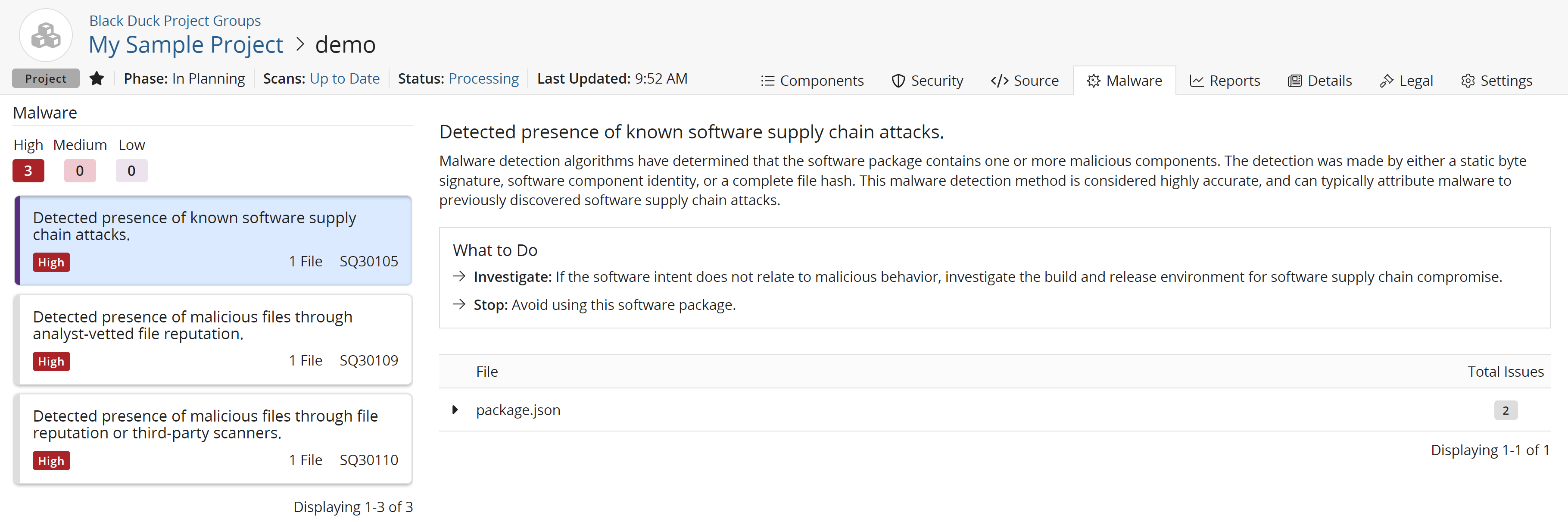The height and width of the screenshot is (522, 1568).
Task: Click the Stop recommendation text
Action: (x=605, y=305)
